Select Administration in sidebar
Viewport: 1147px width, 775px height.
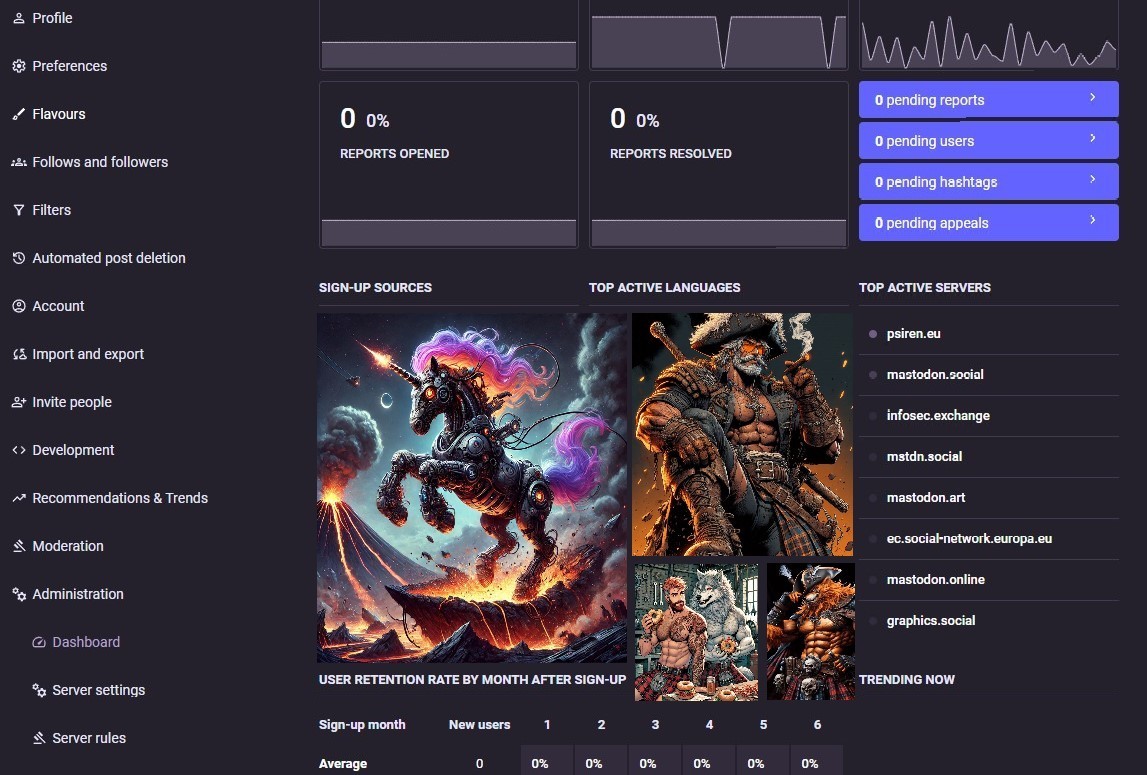click(78, 594)
